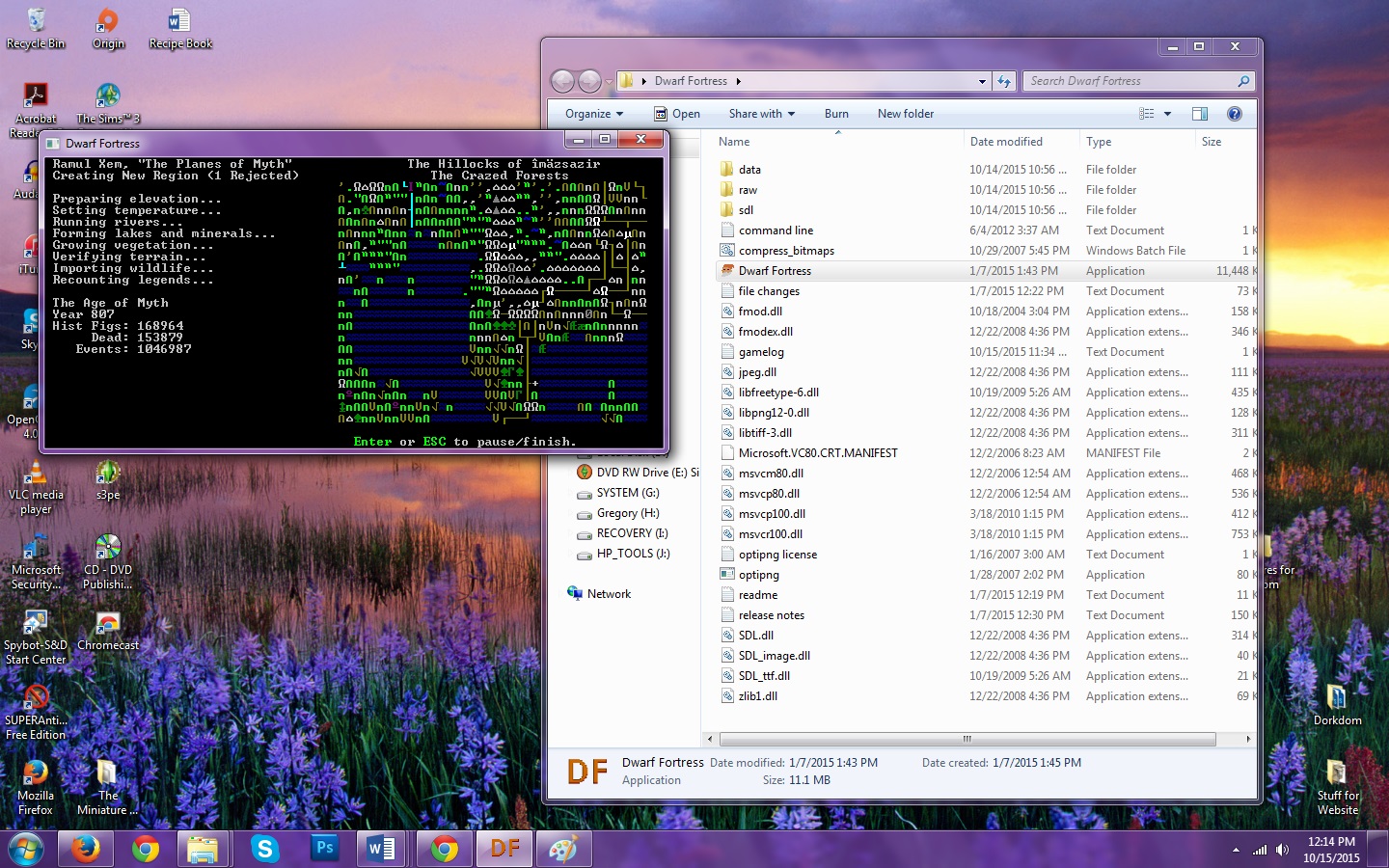Image resolution: width=1389 pixels, height=868 pixels.
Task: Click the volume speaker tray icon
Action: coord(1282,850)
